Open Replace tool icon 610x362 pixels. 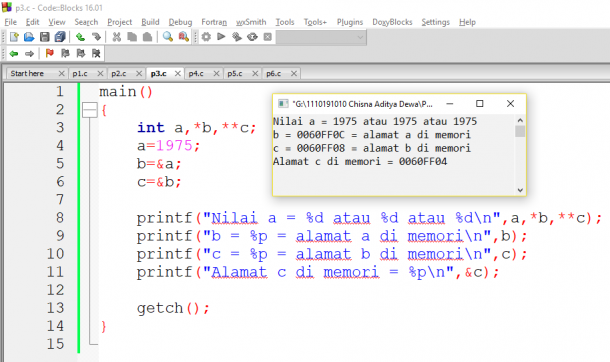[183, 37]
